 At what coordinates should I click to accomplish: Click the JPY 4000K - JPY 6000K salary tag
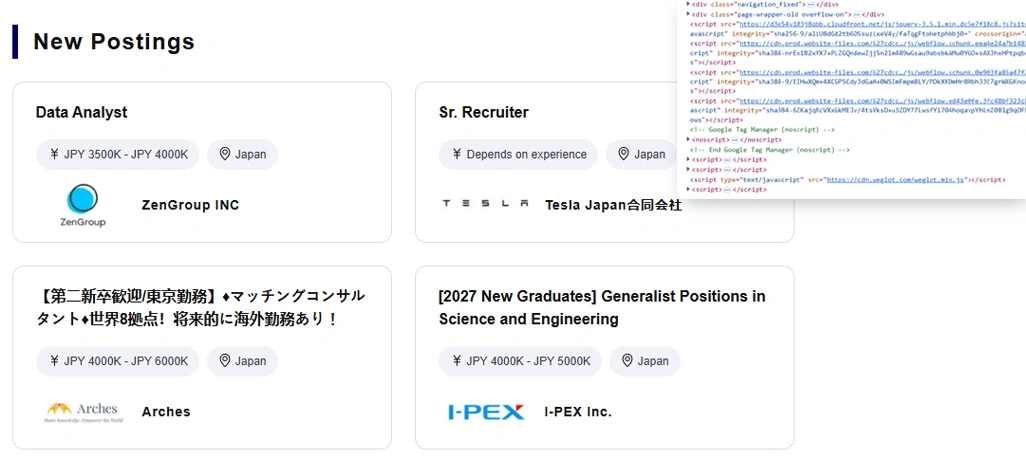[x=117, y=361]
